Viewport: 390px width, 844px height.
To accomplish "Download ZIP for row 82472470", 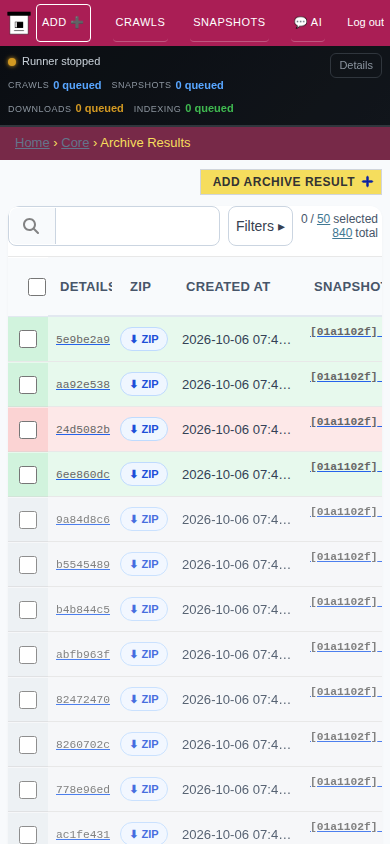I will tap(144, 699).
